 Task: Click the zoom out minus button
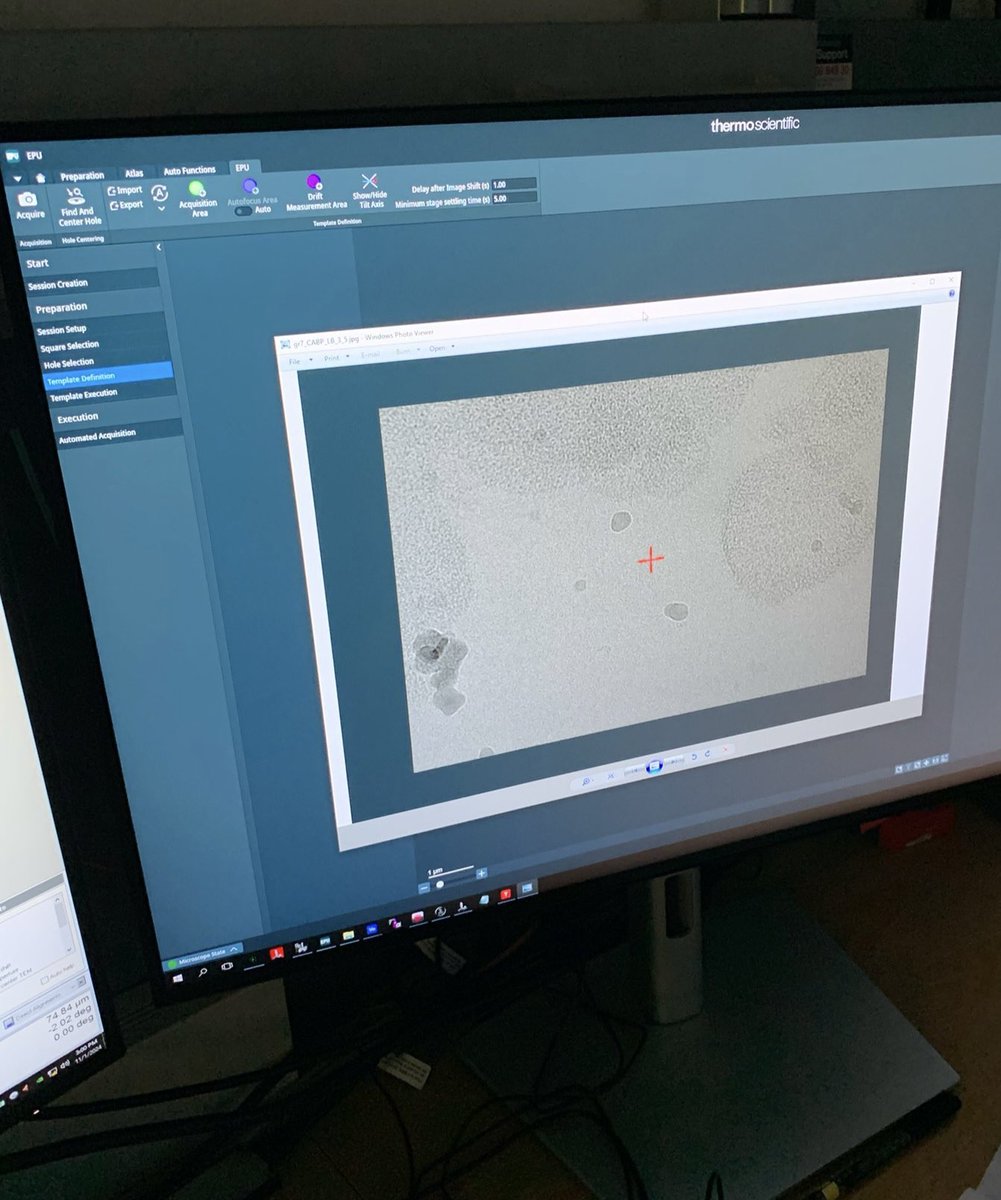(425, 887)
